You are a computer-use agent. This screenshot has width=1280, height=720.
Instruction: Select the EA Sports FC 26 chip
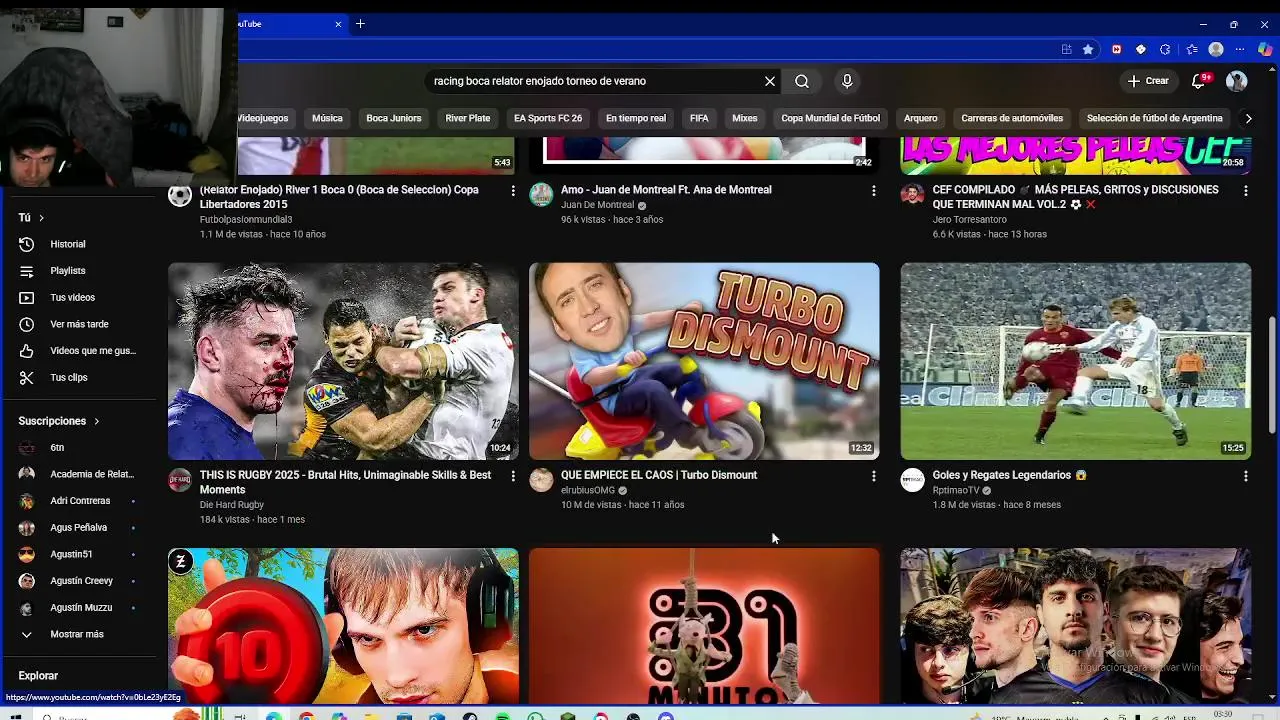(x=548, y=118)
